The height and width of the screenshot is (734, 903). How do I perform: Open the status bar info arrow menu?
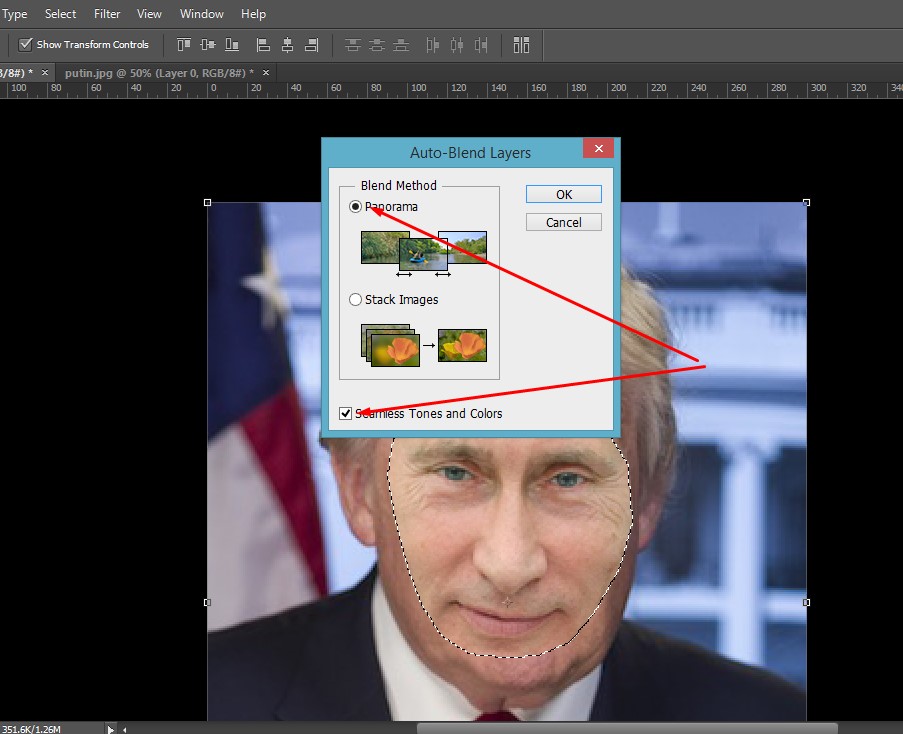coord(111,729)
